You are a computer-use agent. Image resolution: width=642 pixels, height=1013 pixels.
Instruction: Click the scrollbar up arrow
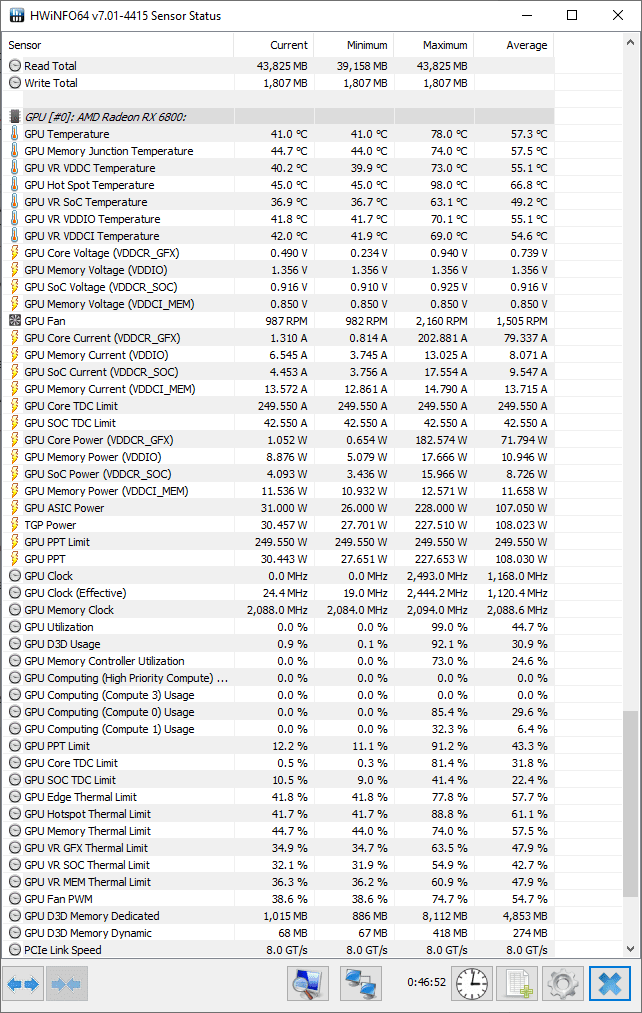coord(630,42)
